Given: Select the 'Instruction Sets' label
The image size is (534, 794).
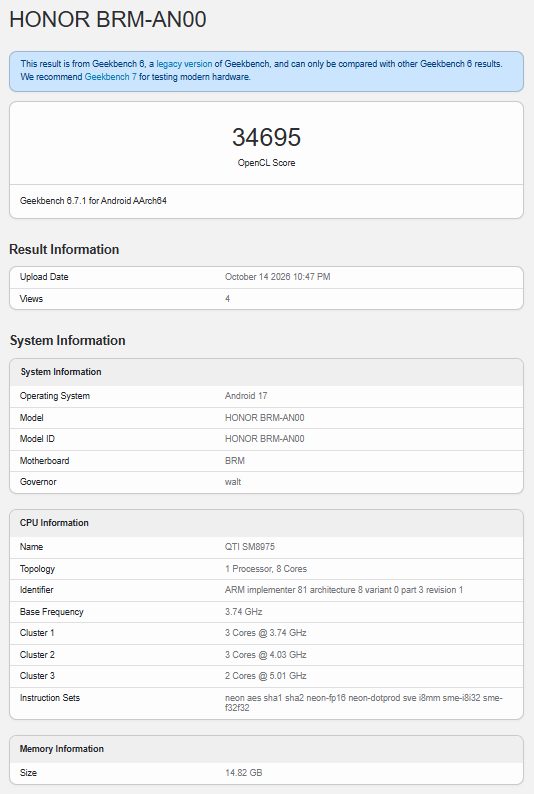Looking at the screenshot, I should pyautogui.click(x=50, y=698).
